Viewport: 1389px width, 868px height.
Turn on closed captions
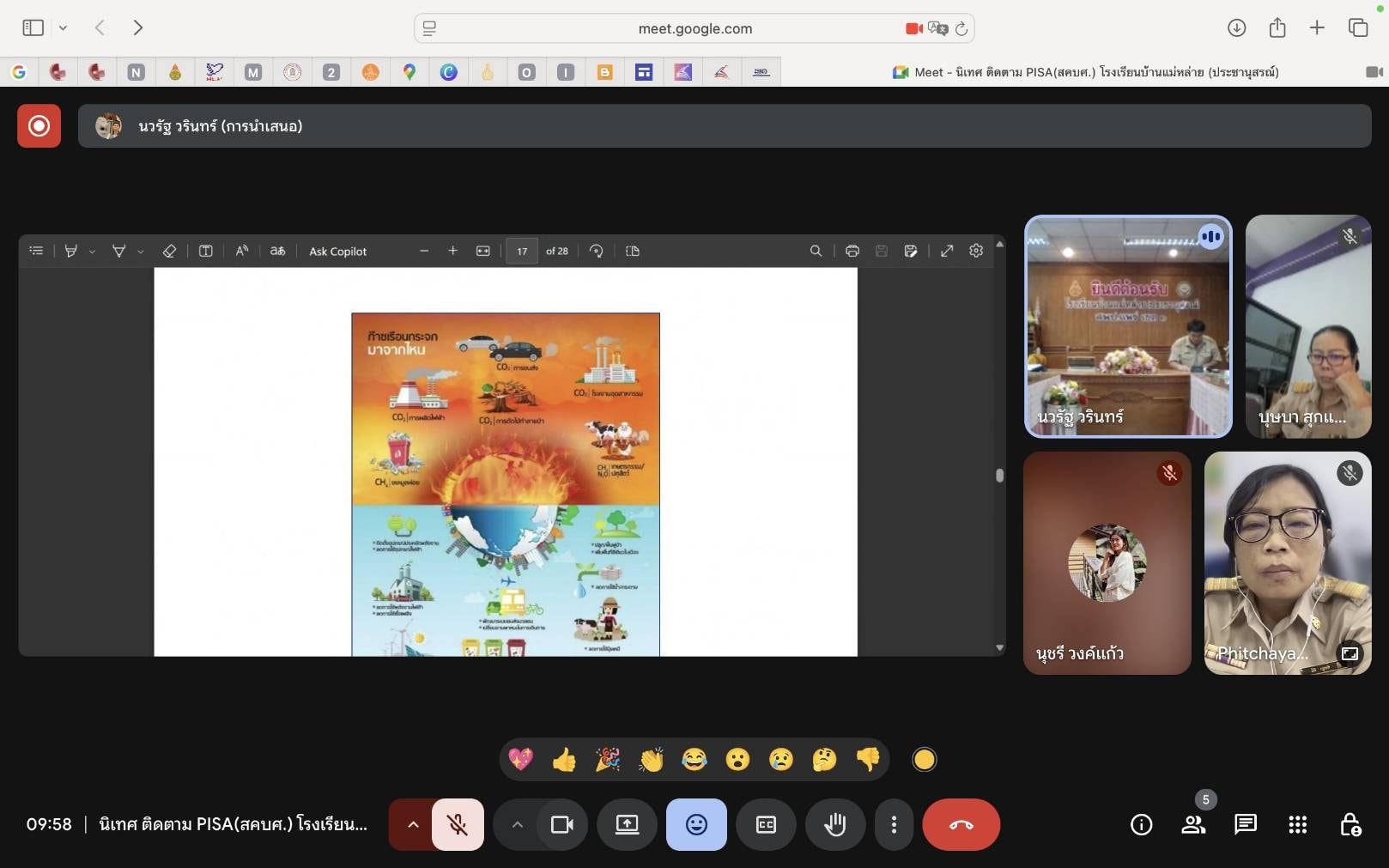[766, 824]
